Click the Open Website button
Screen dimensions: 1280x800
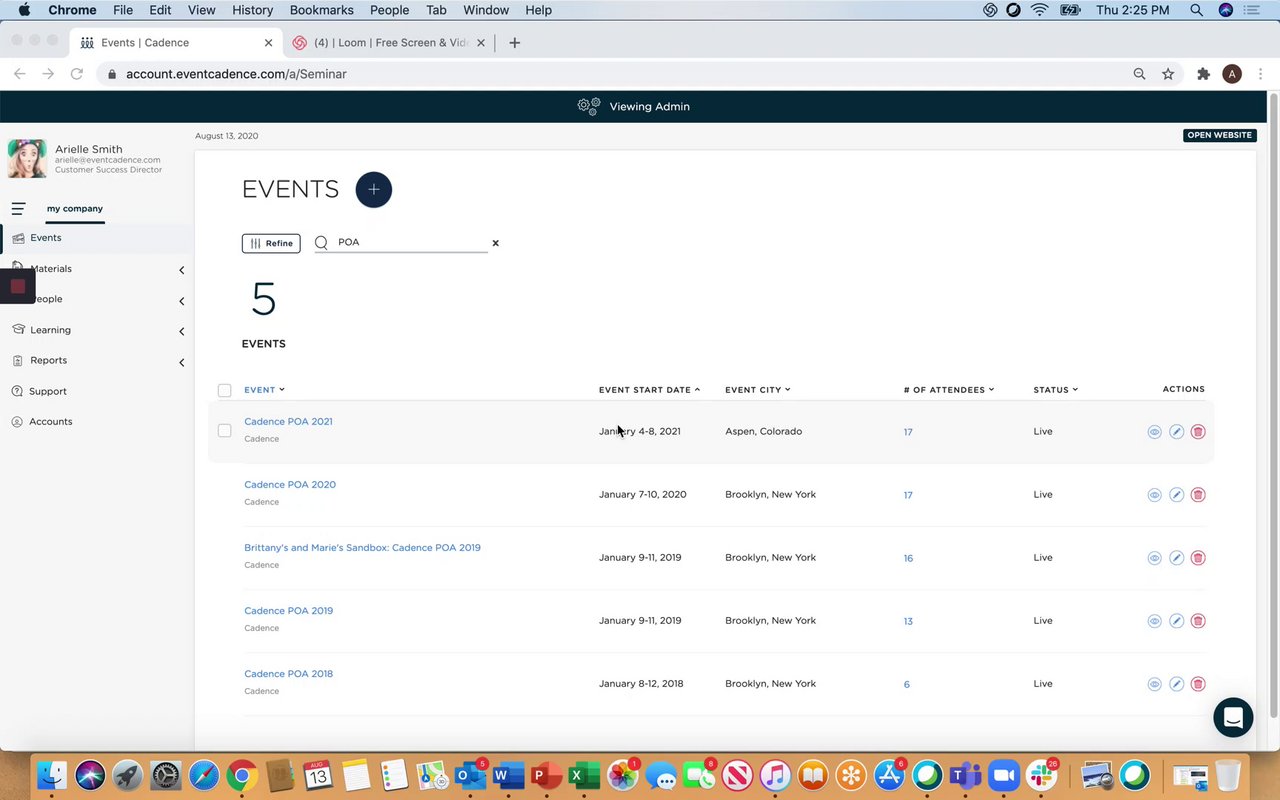(1219, 135)
